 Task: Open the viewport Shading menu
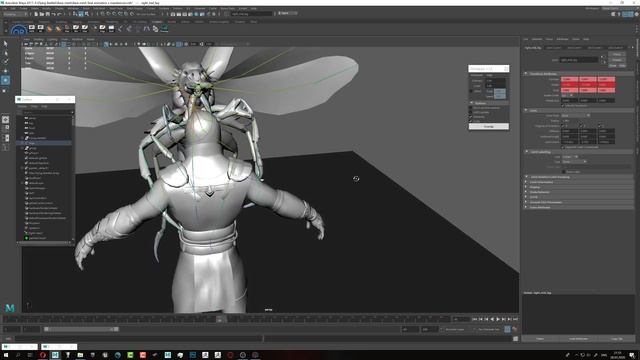point(38,39)
